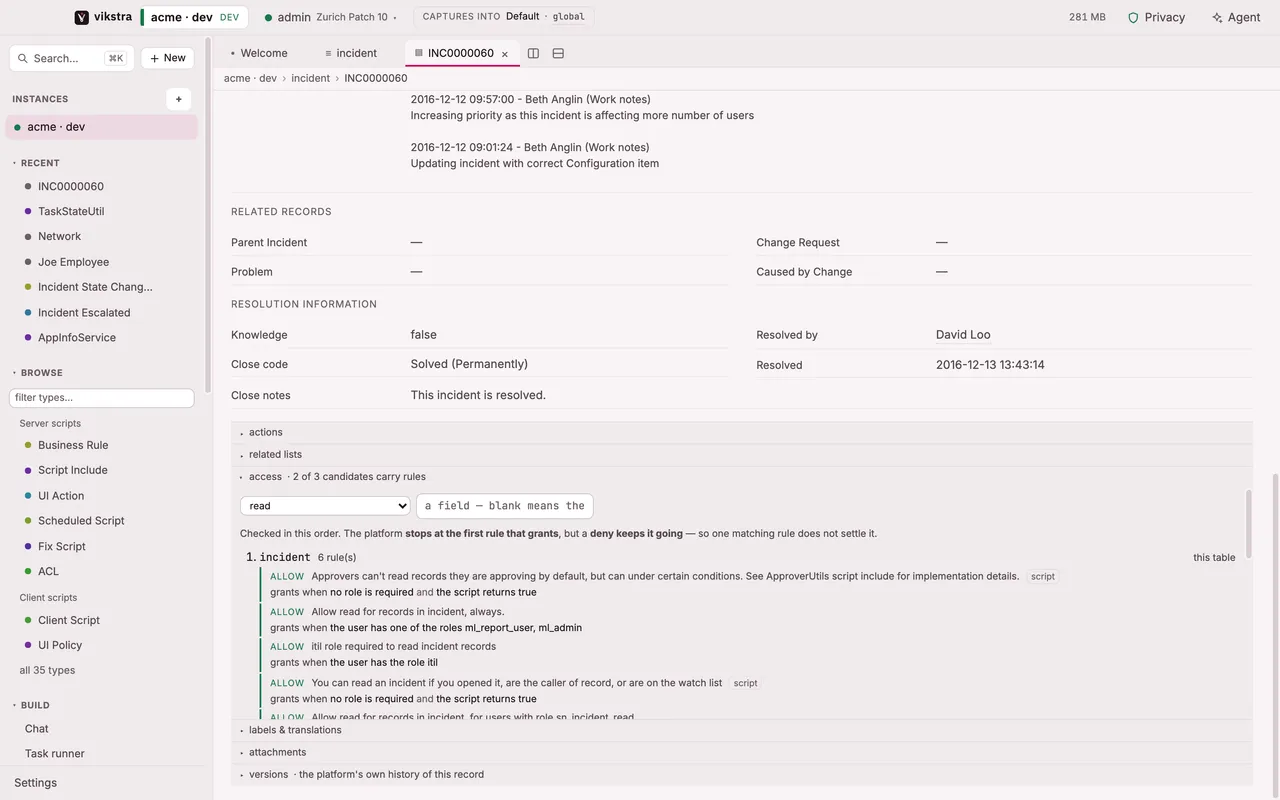Open Settings in the sidebar

(x=36, y=783)
